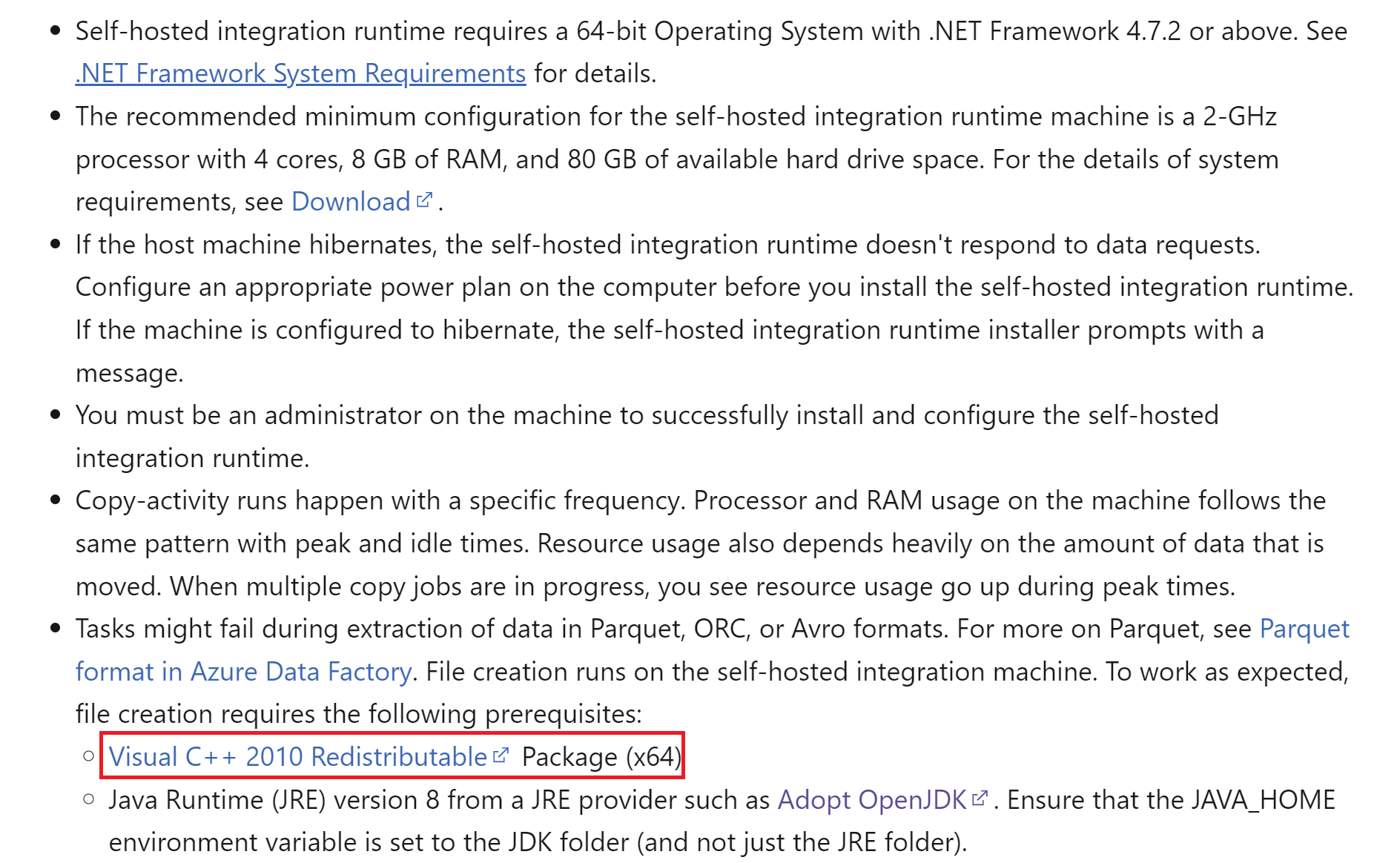Viewport: 1400px width, 863px height.
Task: Click the bullet before 'Tasks might fail during extraction'
Action: (55, 629)
